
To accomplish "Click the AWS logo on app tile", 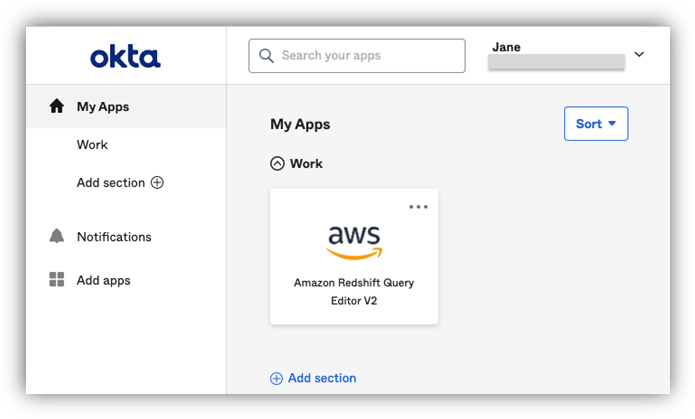I will (353, 241).
